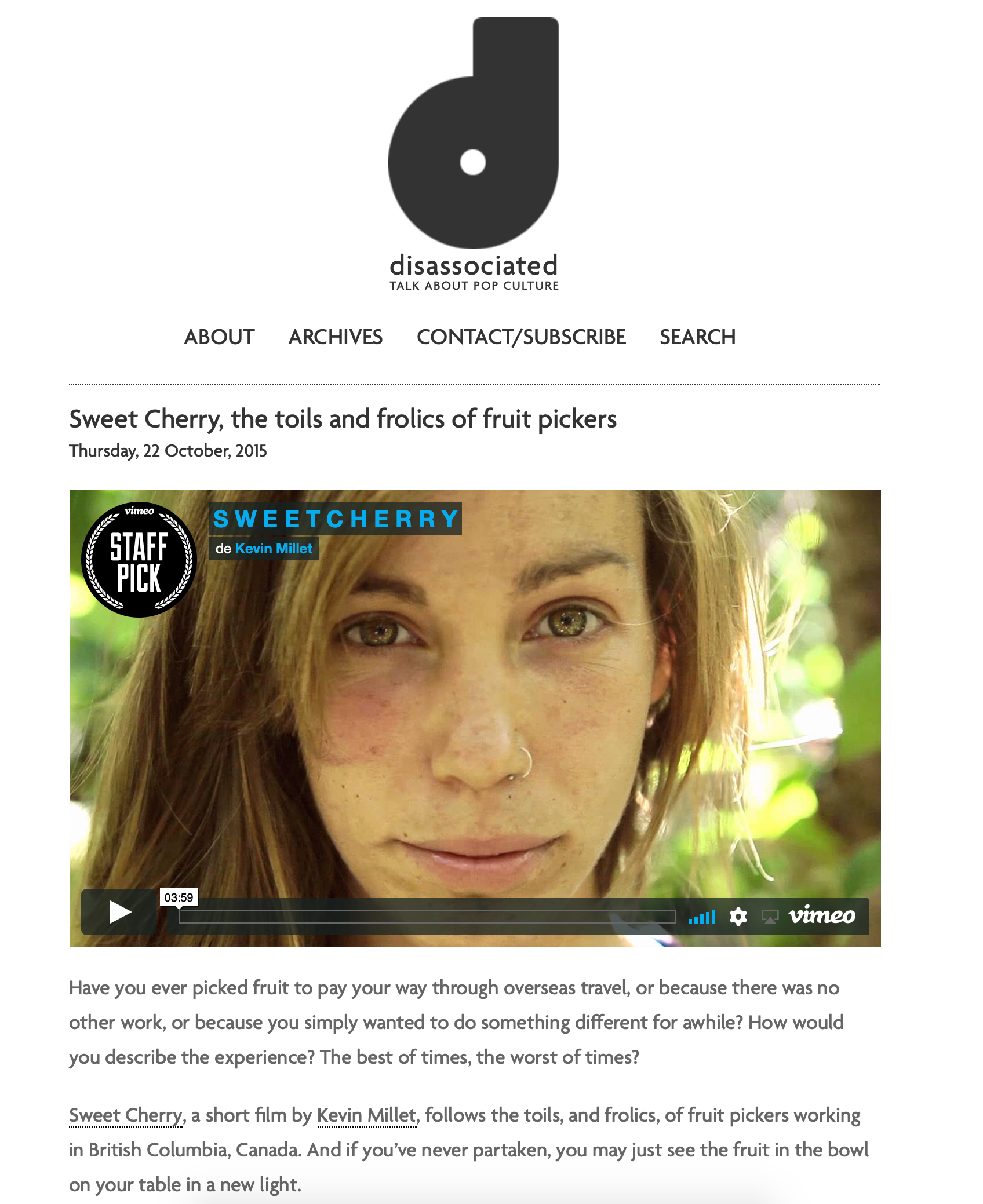Image resolution: width=983 pixels, height=1204 pixels.
Task: Click the 03:59 duration timestamp marker
Action: pos(179,897)
